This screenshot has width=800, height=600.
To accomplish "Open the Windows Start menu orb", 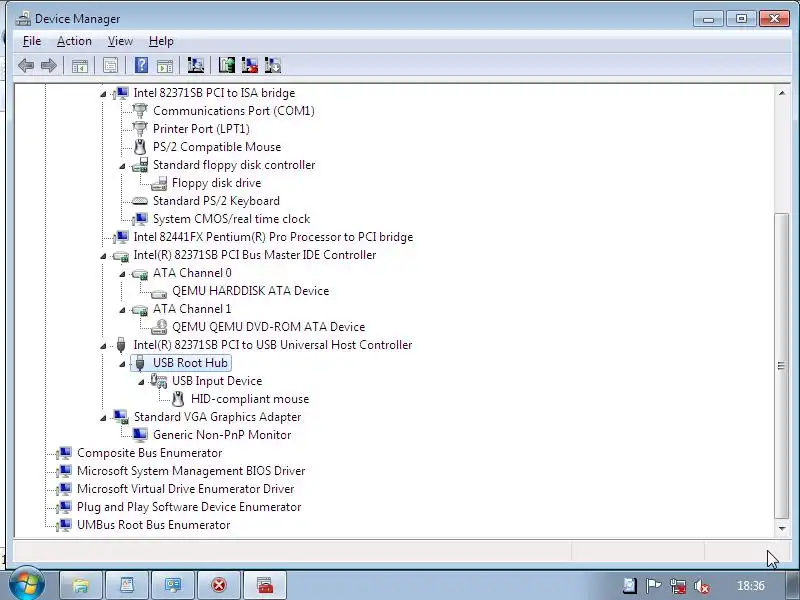I will pos(26,583).
